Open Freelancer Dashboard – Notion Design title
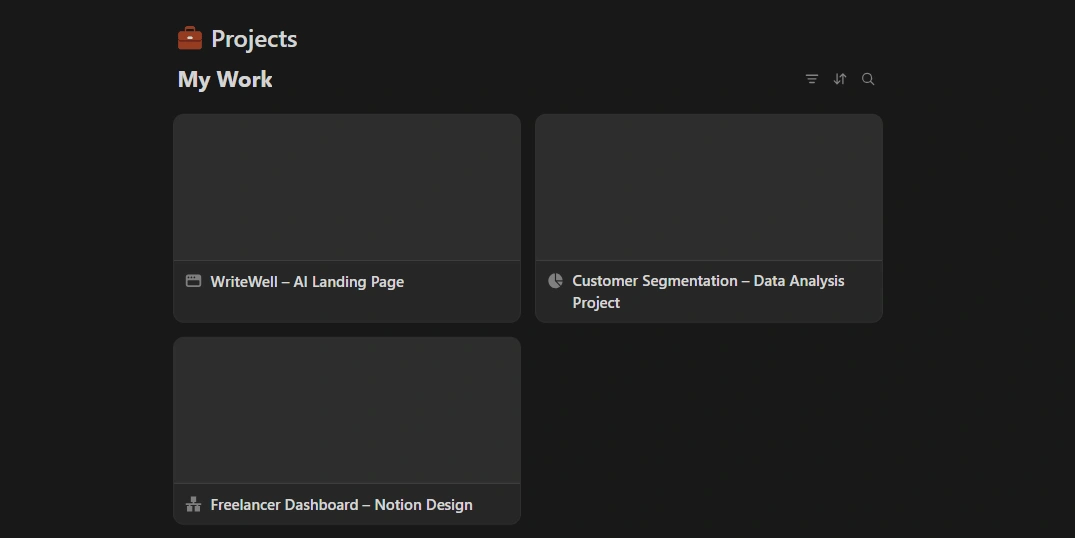The image size is (1075, 538). pyautogui.click(x=341, y=505)
